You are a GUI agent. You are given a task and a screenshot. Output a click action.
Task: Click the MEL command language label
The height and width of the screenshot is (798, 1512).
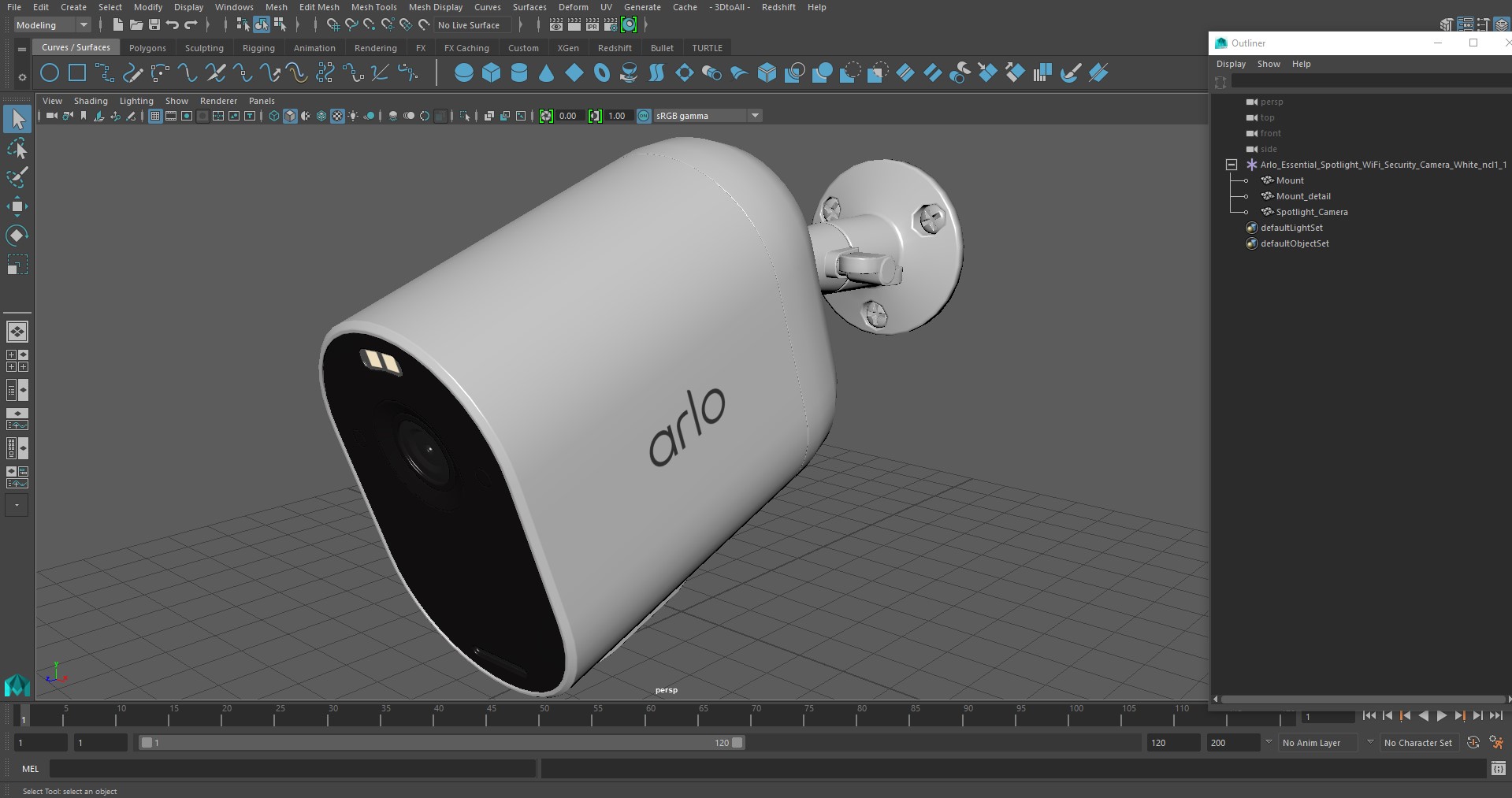pos(30,769)
